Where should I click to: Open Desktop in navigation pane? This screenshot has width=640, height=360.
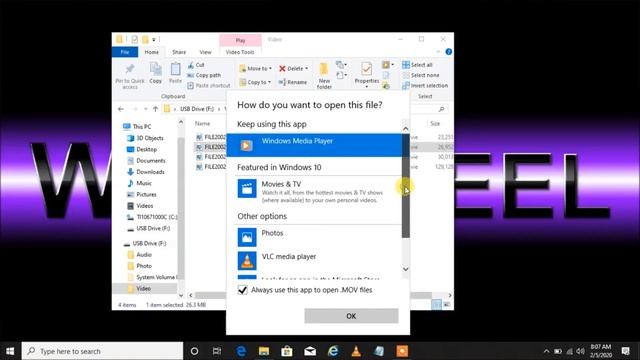[x=142, y=149]
